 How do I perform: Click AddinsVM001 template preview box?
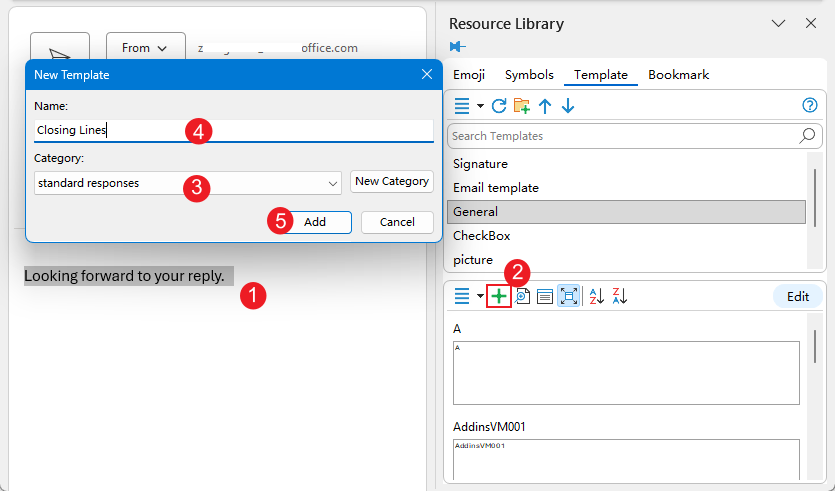[626, 459]
